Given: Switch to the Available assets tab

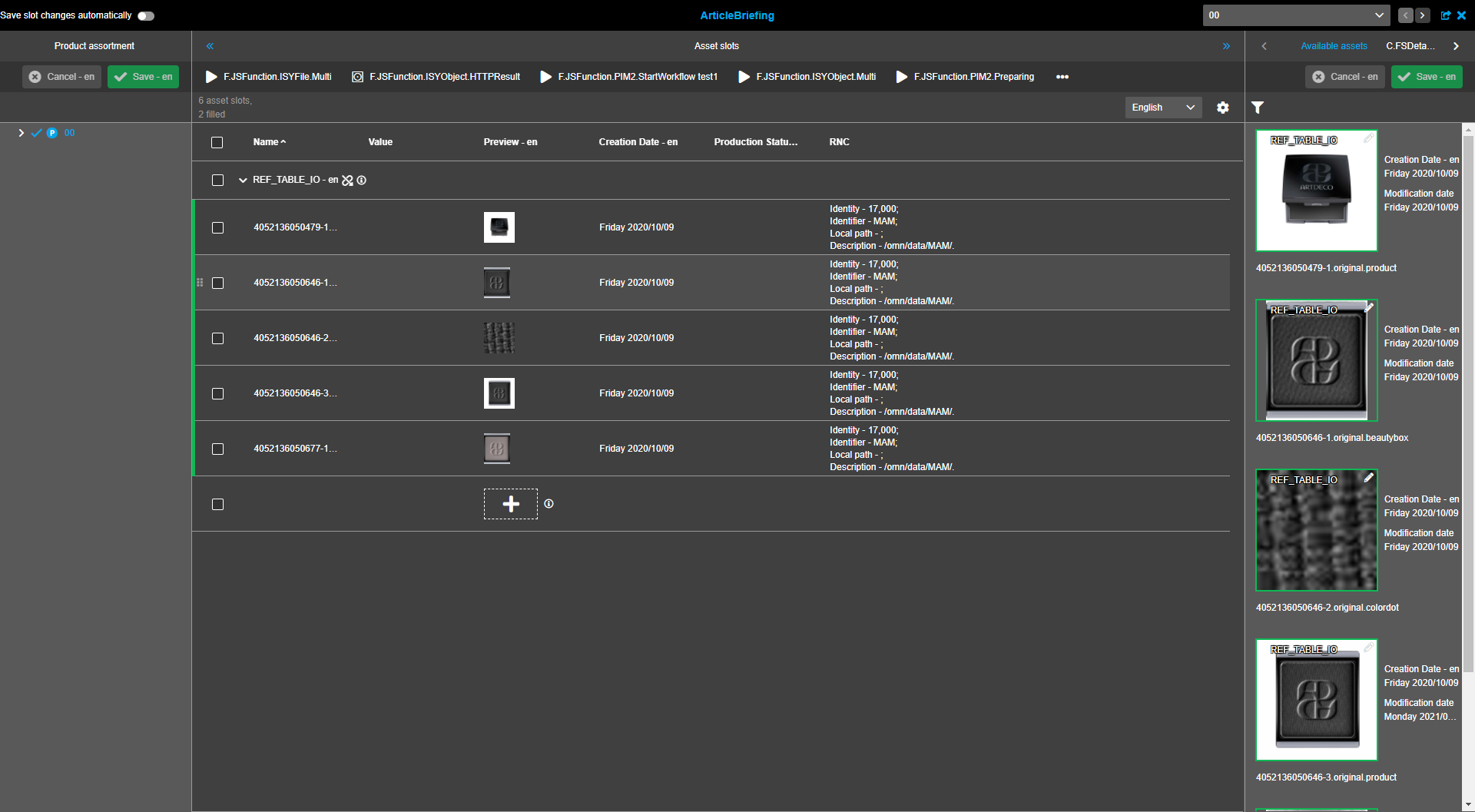Looking at the screenshot, I should [1334, 46].
